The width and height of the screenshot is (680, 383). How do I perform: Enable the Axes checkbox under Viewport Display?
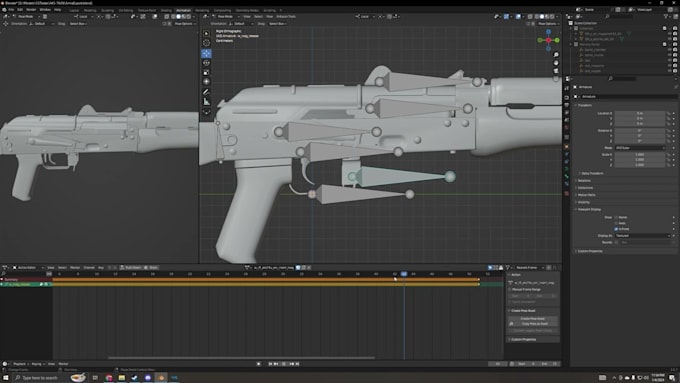pyautogui.click(x=616, y=223)
